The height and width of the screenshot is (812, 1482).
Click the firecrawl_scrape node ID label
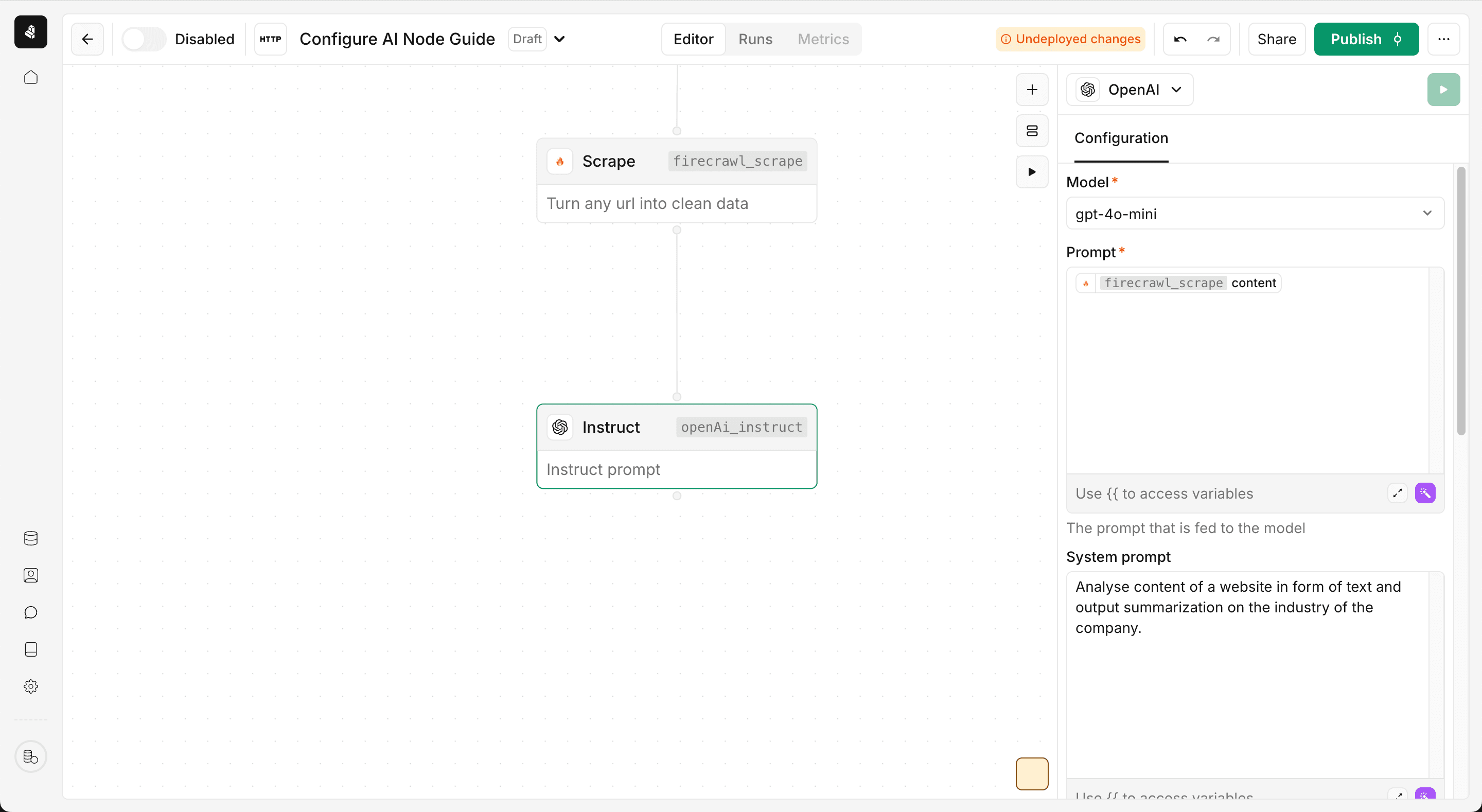[x=737, y=161]
